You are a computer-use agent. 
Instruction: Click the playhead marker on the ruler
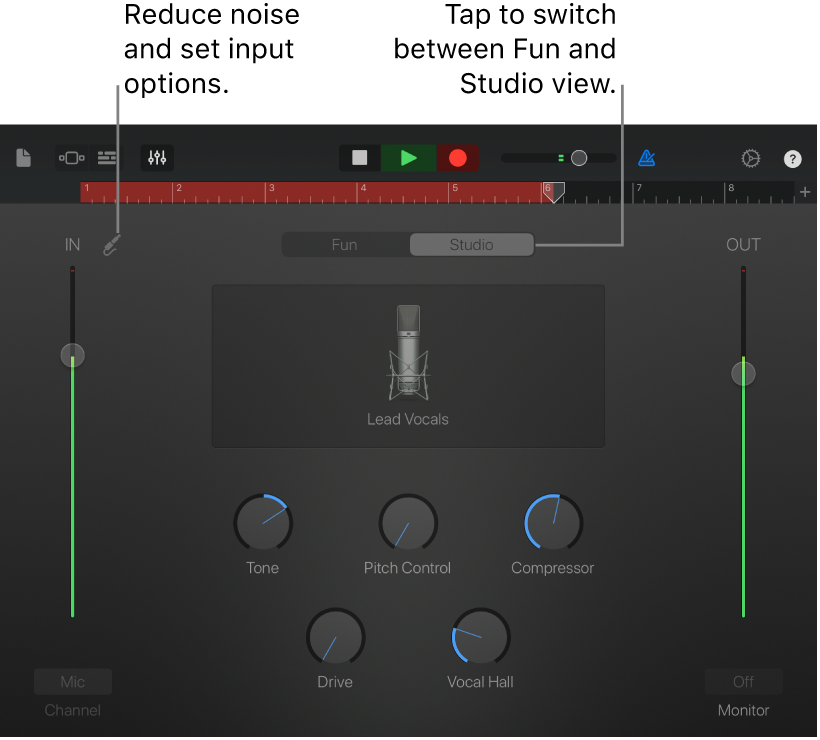[555, 192]
